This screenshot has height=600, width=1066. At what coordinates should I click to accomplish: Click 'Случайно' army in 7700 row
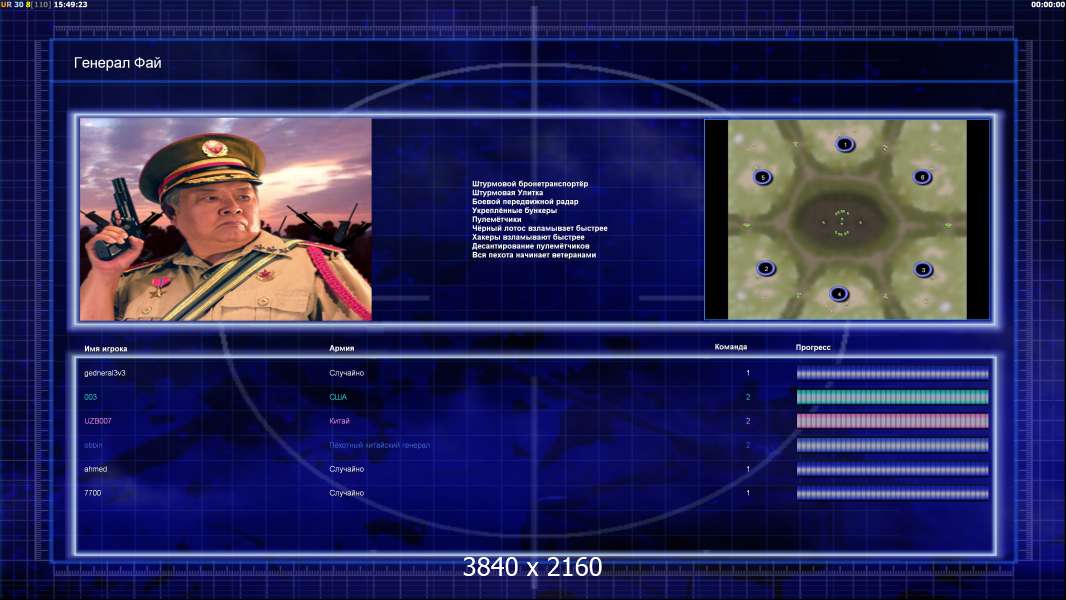pyautogui.click(x=347, y=493)
